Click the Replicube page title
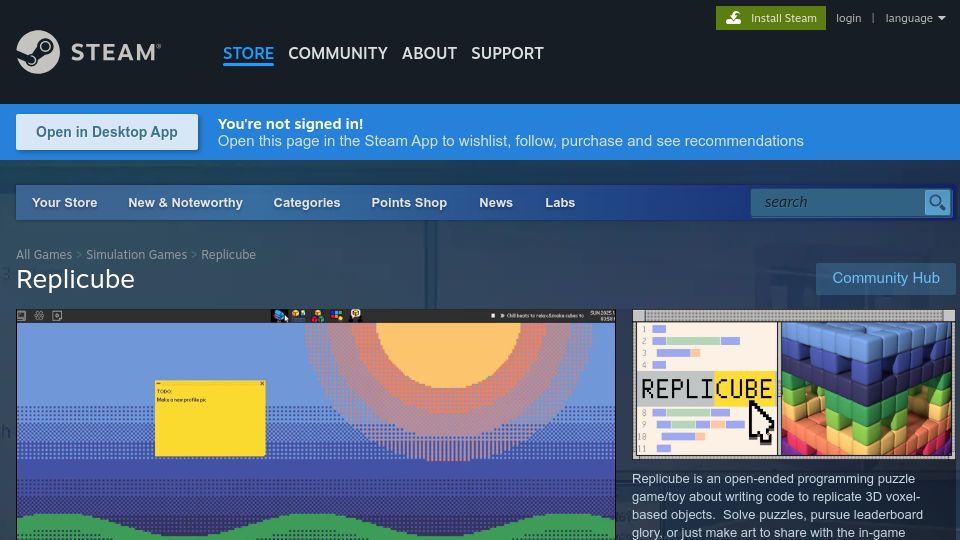 point(75,279)
